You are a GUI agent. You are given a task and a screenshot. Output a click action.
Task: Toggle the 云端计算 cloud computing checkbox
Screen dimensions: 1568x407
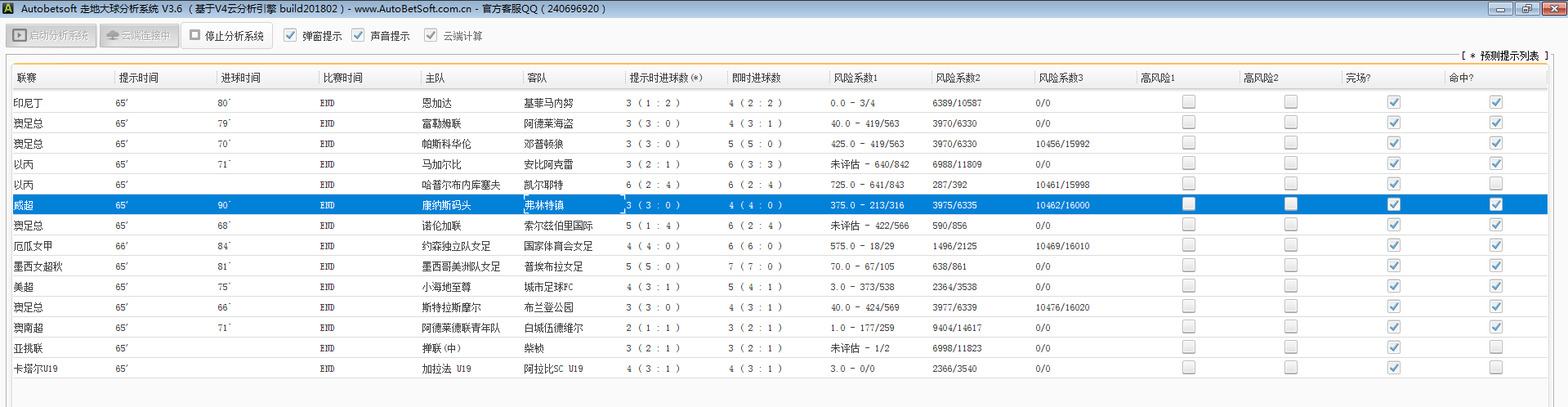tap(431, 35)
